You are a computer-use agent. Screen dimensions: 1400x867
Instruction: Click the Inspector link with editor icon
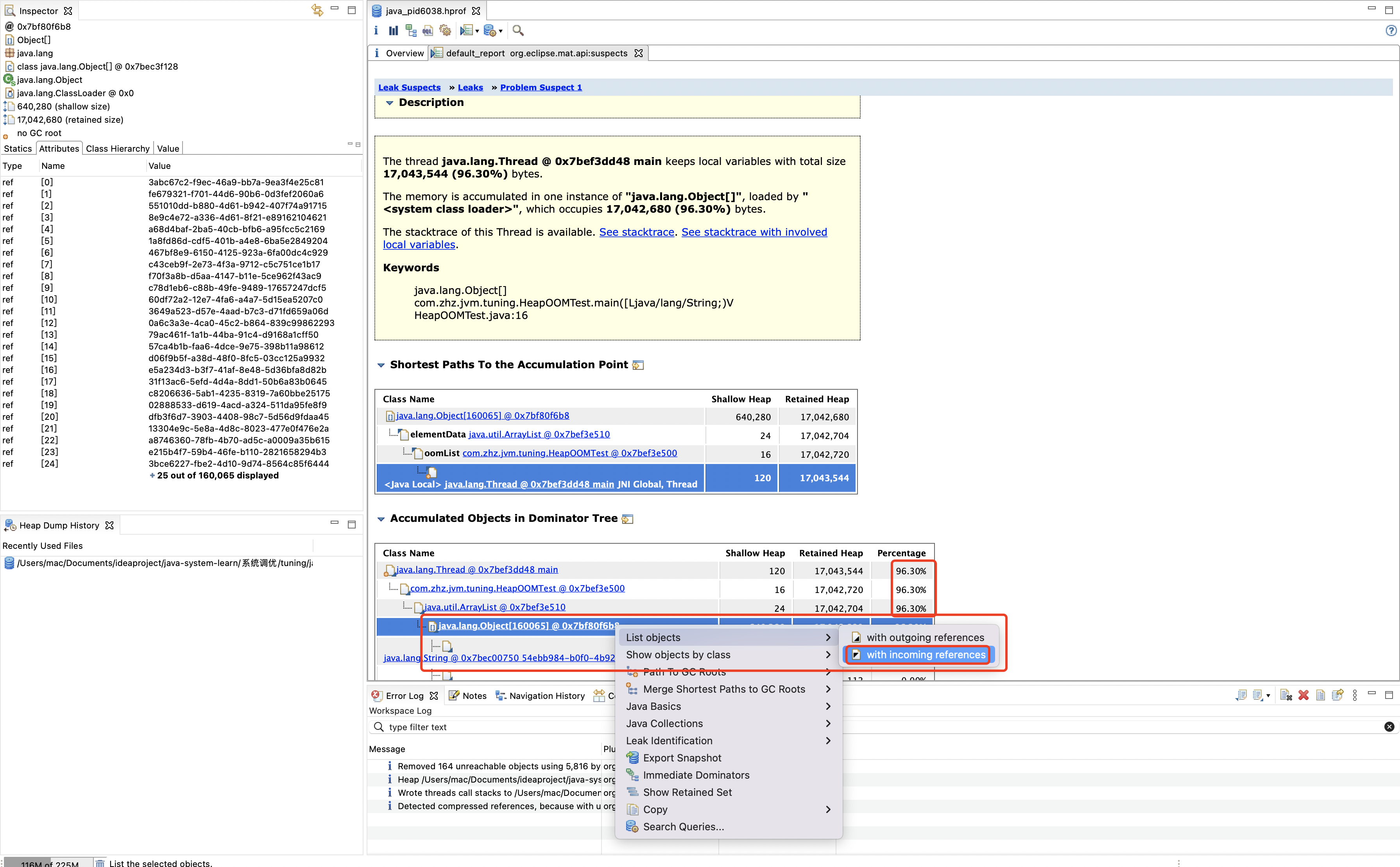click(x=317, y=10)
